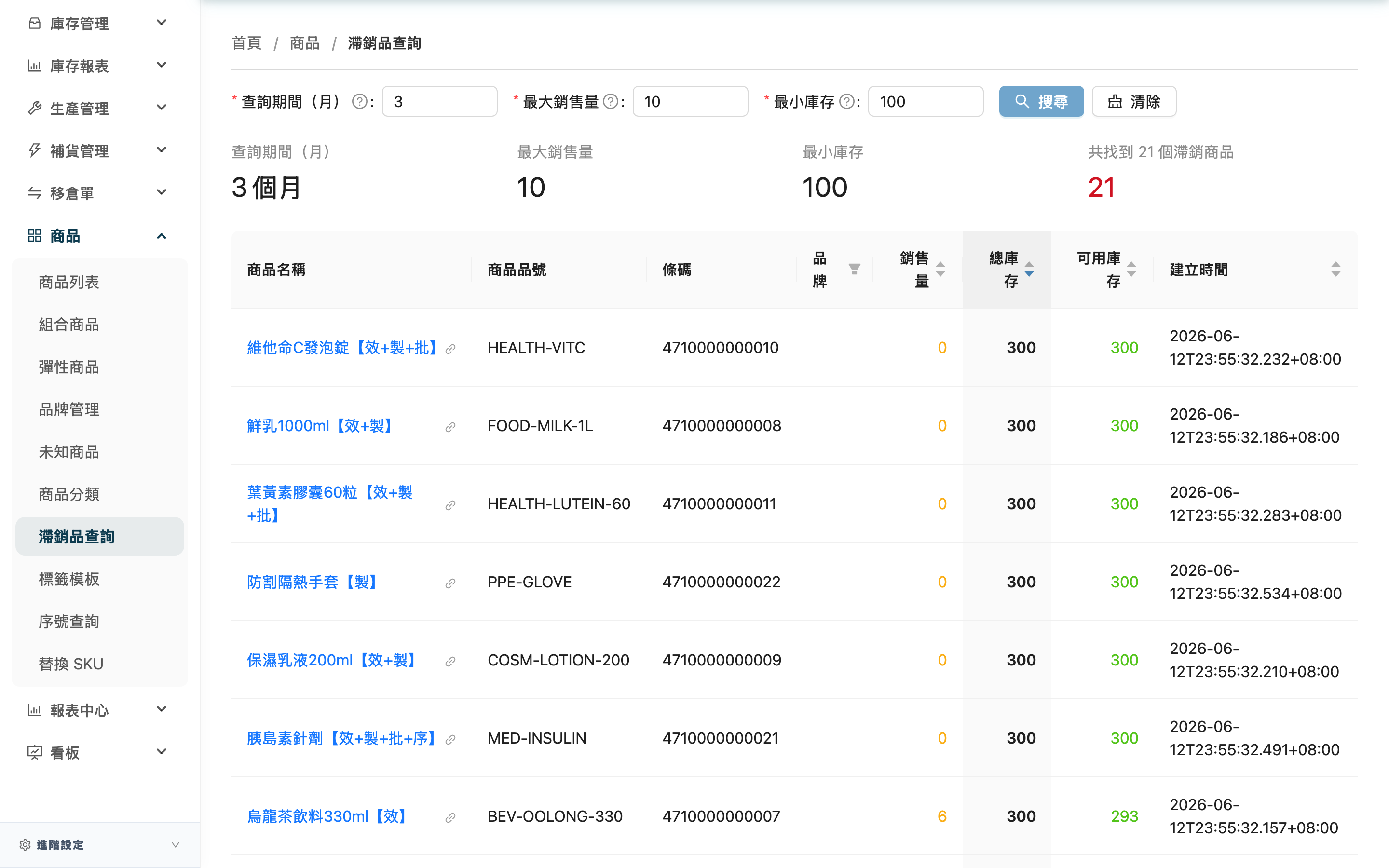Expand the 庫存報表 menu chevron
The width and height of the screenshot is (1389, 868).
[162, 65]
